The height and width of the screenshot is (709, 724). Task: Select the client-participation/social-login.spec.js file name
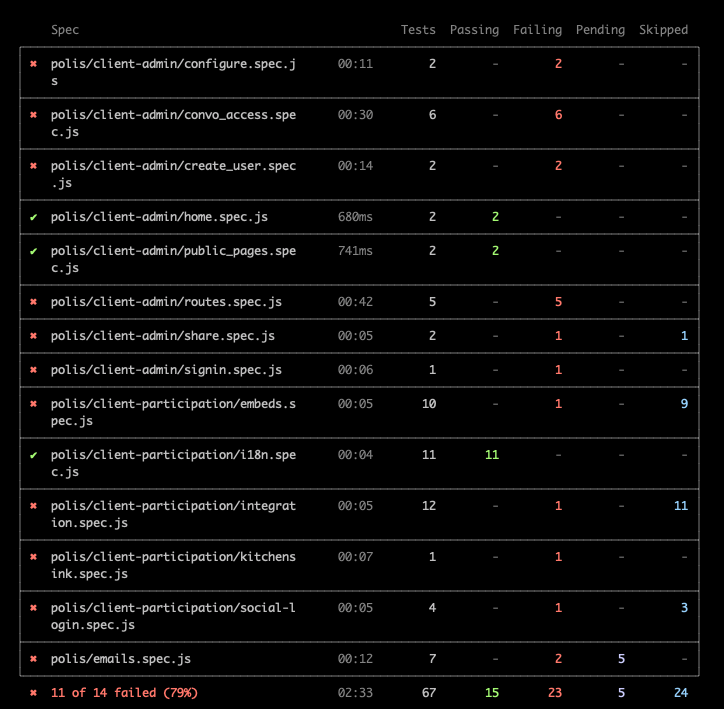click(x=174, y=616)
